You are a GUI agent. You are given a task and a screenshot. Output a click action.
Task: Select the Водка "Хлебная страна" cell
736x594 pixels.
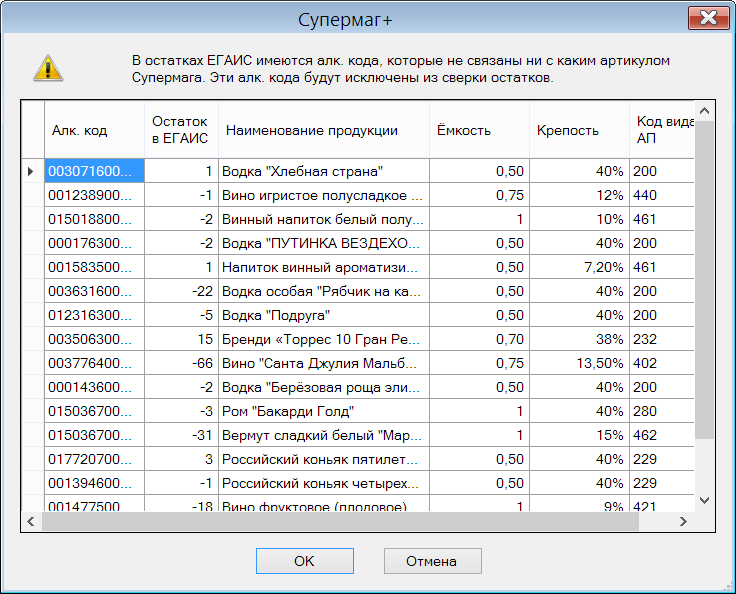[x=324, y=171]
